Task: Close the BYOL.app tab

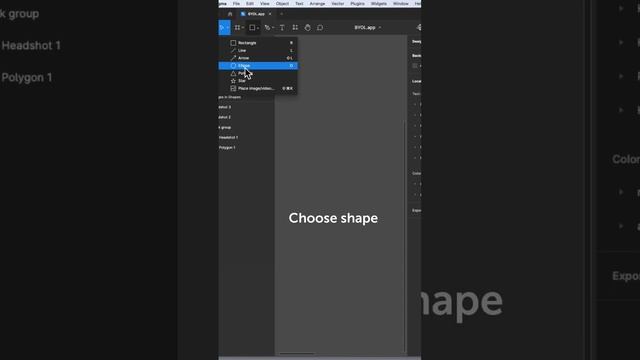Action: [x=270, y=14]
